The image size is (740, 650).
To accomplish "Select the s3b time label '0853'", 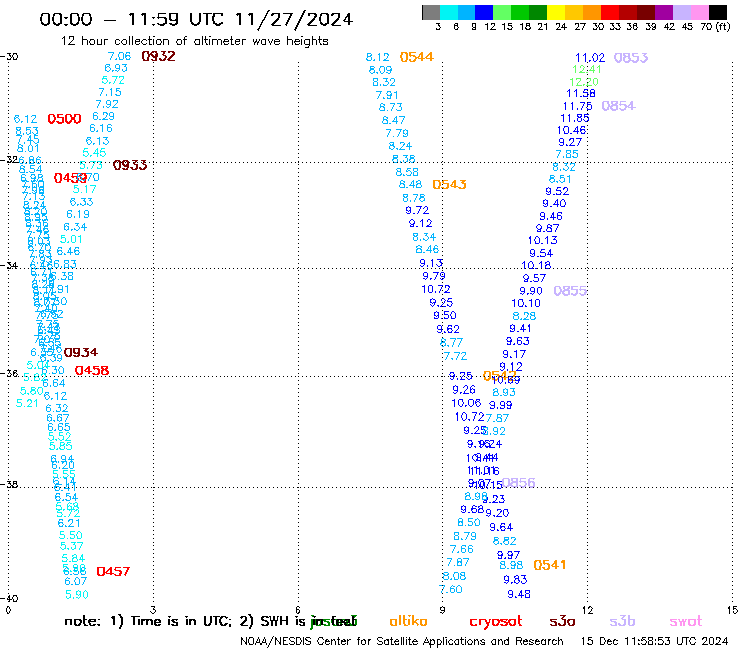I will [x=631, y=58].
